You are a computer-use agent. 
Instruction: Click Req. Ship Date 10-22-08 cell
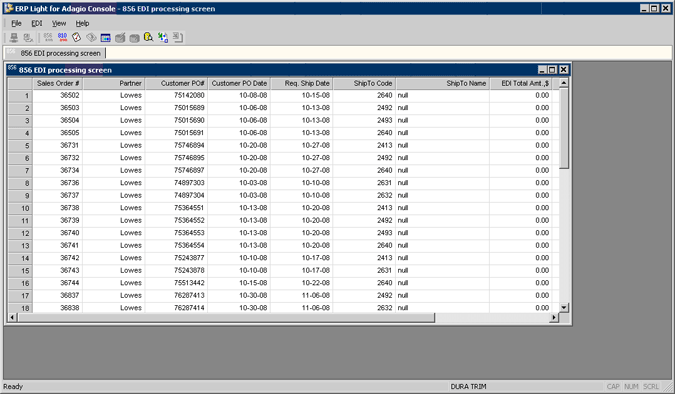[302, 282]
